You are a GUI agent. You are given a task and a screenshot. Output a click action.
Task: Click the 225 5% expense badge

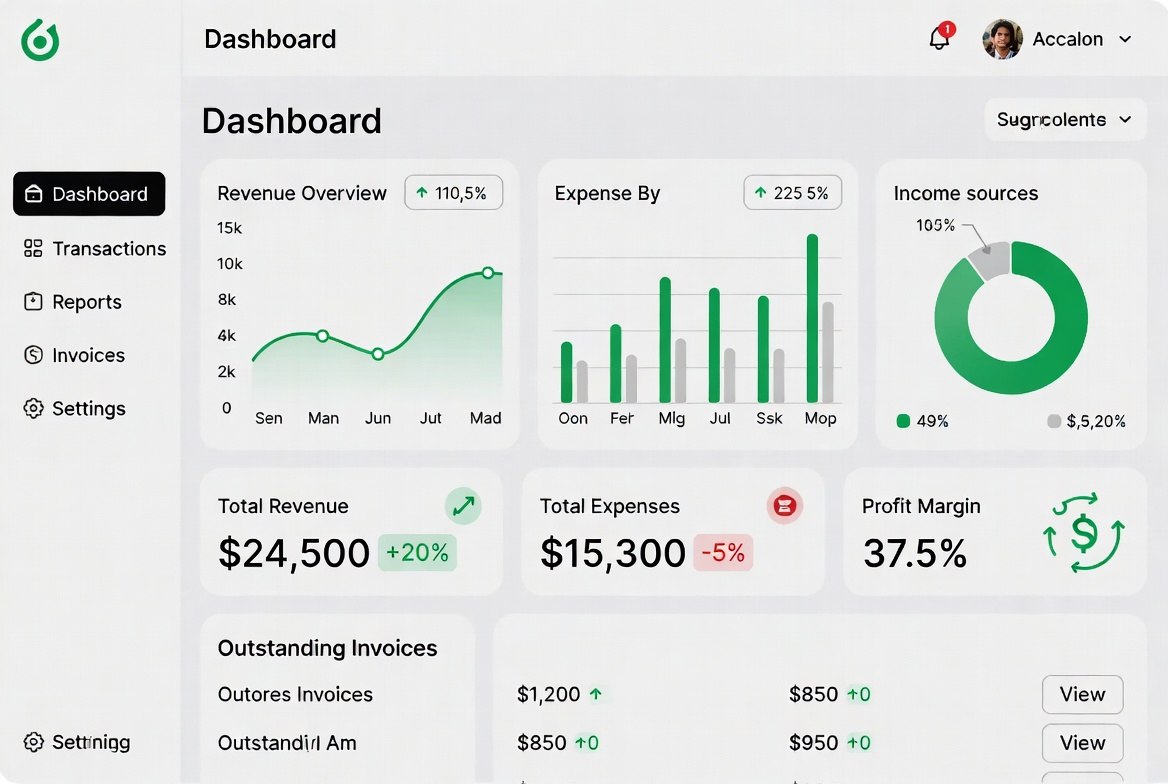coord(793,193)
